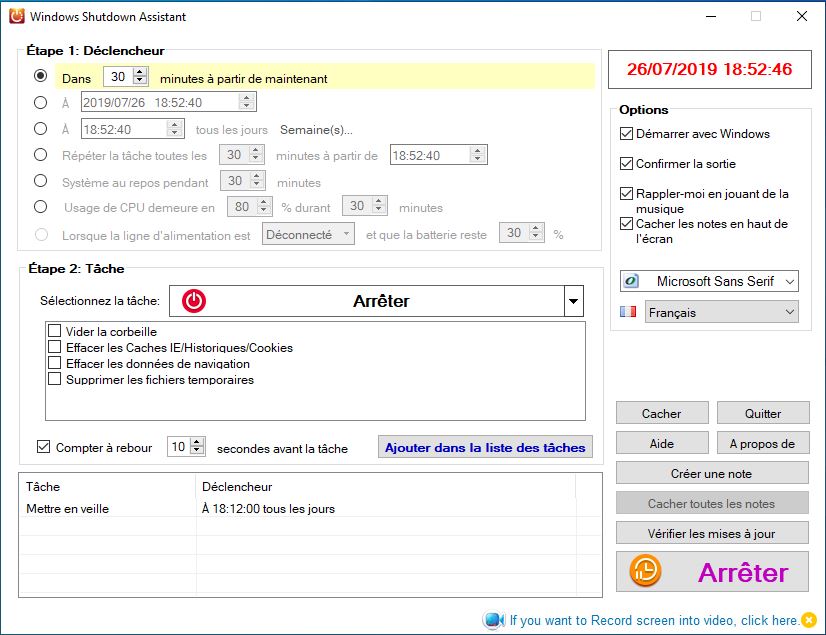The width and height of the screenshot is (826, 635).
Task: Uncheck 'Démarrer avec Windows'
Action: pos(626,133)
